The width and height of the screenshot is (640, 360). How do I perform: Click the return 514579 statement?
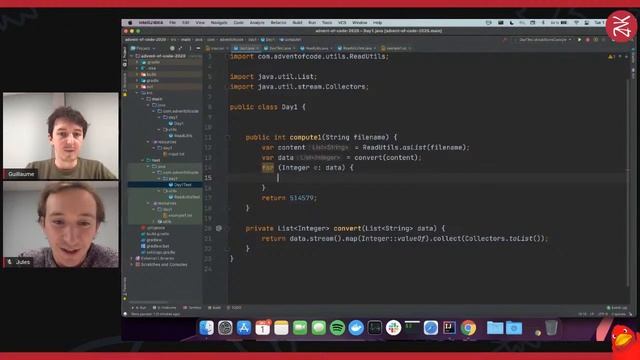(x=289, y=198)
